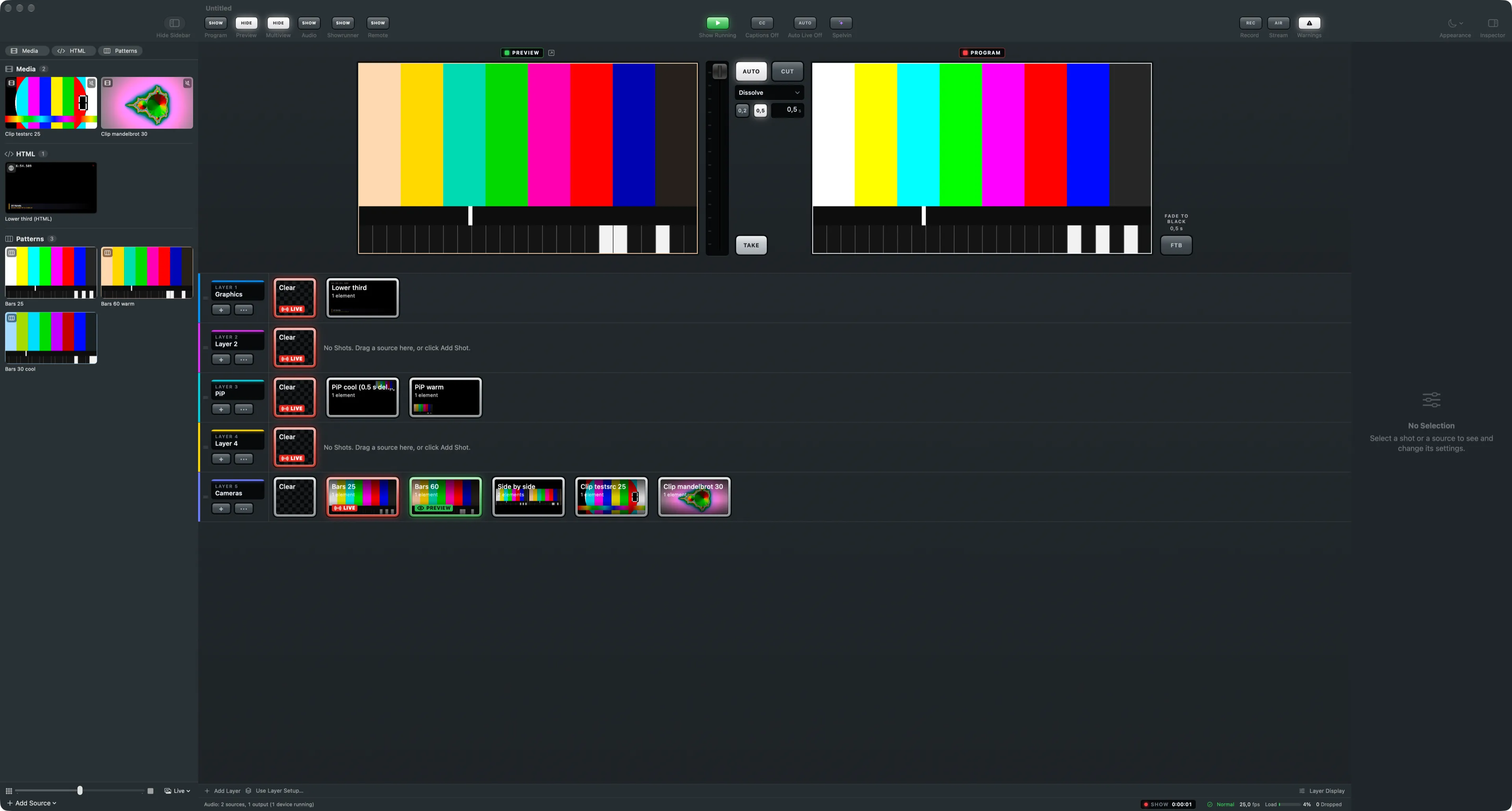Click the TAKE button

tap(751, 245)
